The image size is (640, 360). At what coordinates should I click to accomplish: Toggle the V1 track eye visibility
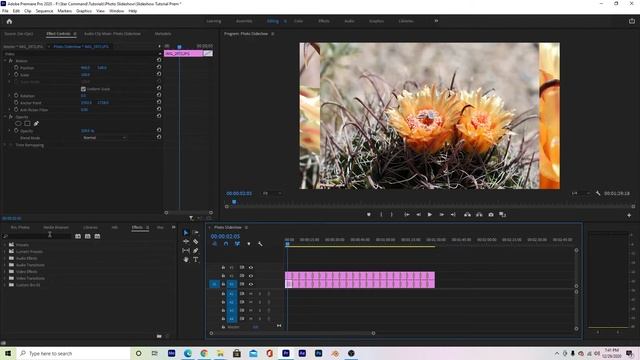(251, 284)
